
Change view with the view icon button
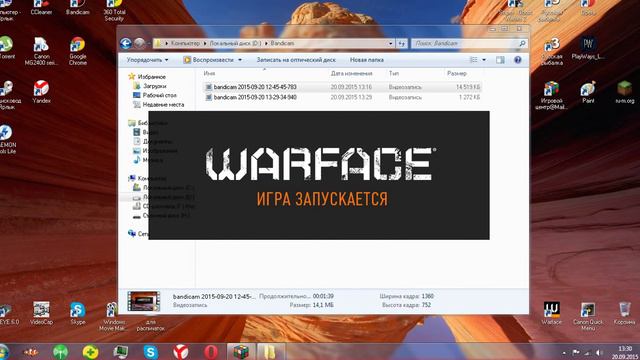pyautogui.click(x=473, y=60)
